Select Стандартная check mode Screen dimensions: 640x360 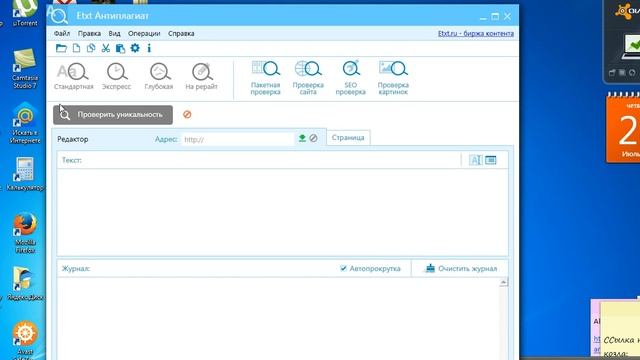(73, 77)
